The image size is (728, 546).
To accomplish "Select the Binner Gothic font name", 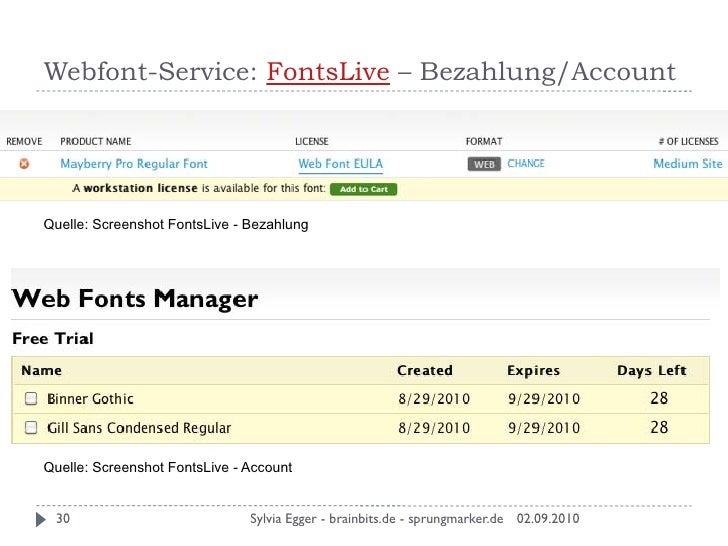I will 90,399.
